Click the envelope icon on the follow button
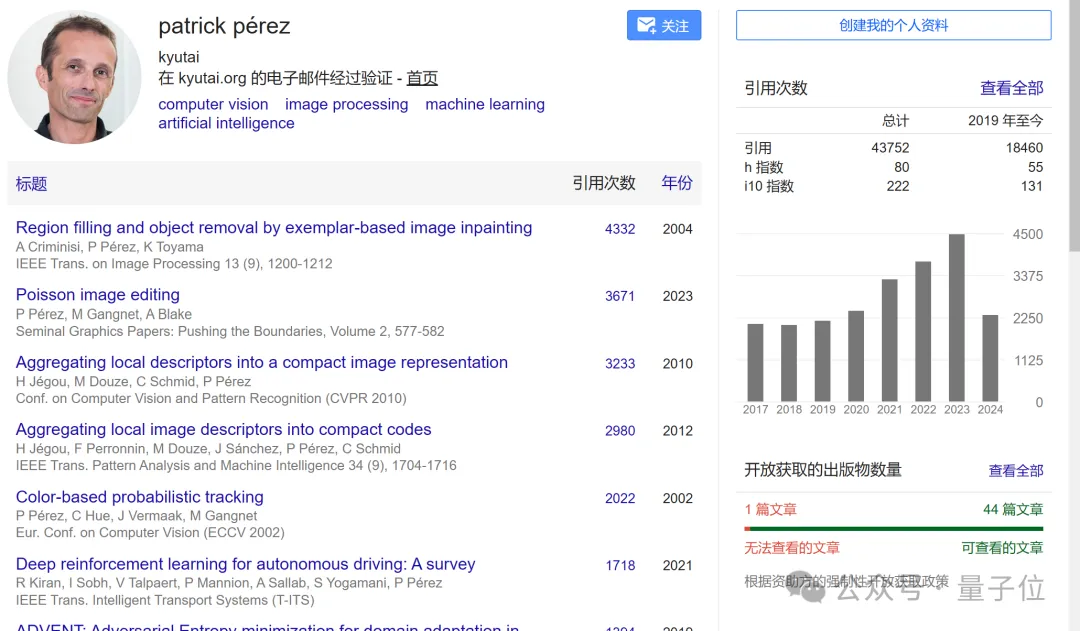This screenshot has height=631, width=1080. 646,25
